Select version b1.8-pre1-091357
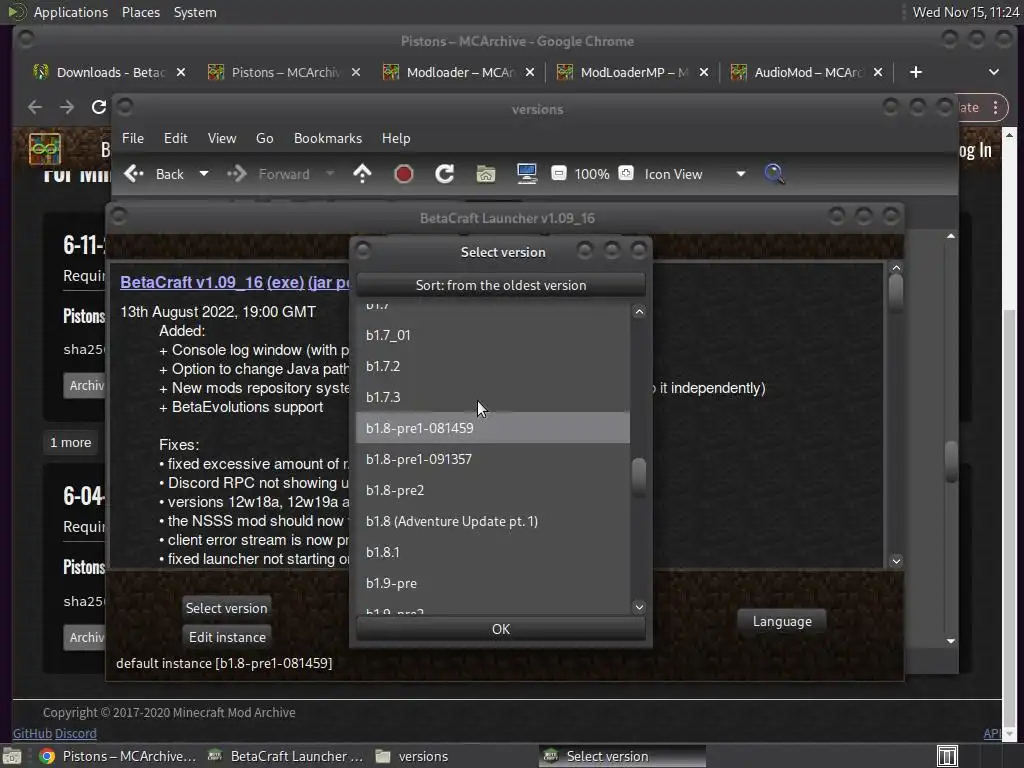The image size is (1024, 768). pyautogui.click(x=492, y=459)
